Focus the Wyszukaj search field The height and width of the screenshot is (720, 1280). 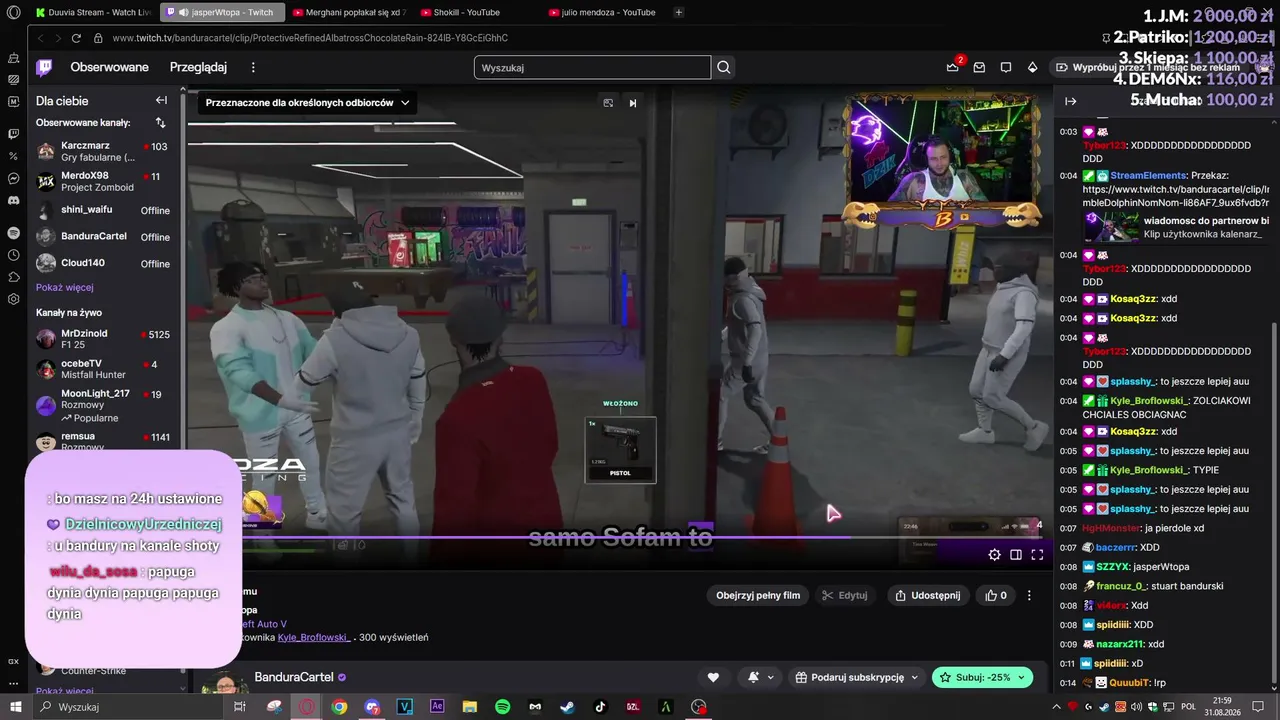click(x=592, y=67)
